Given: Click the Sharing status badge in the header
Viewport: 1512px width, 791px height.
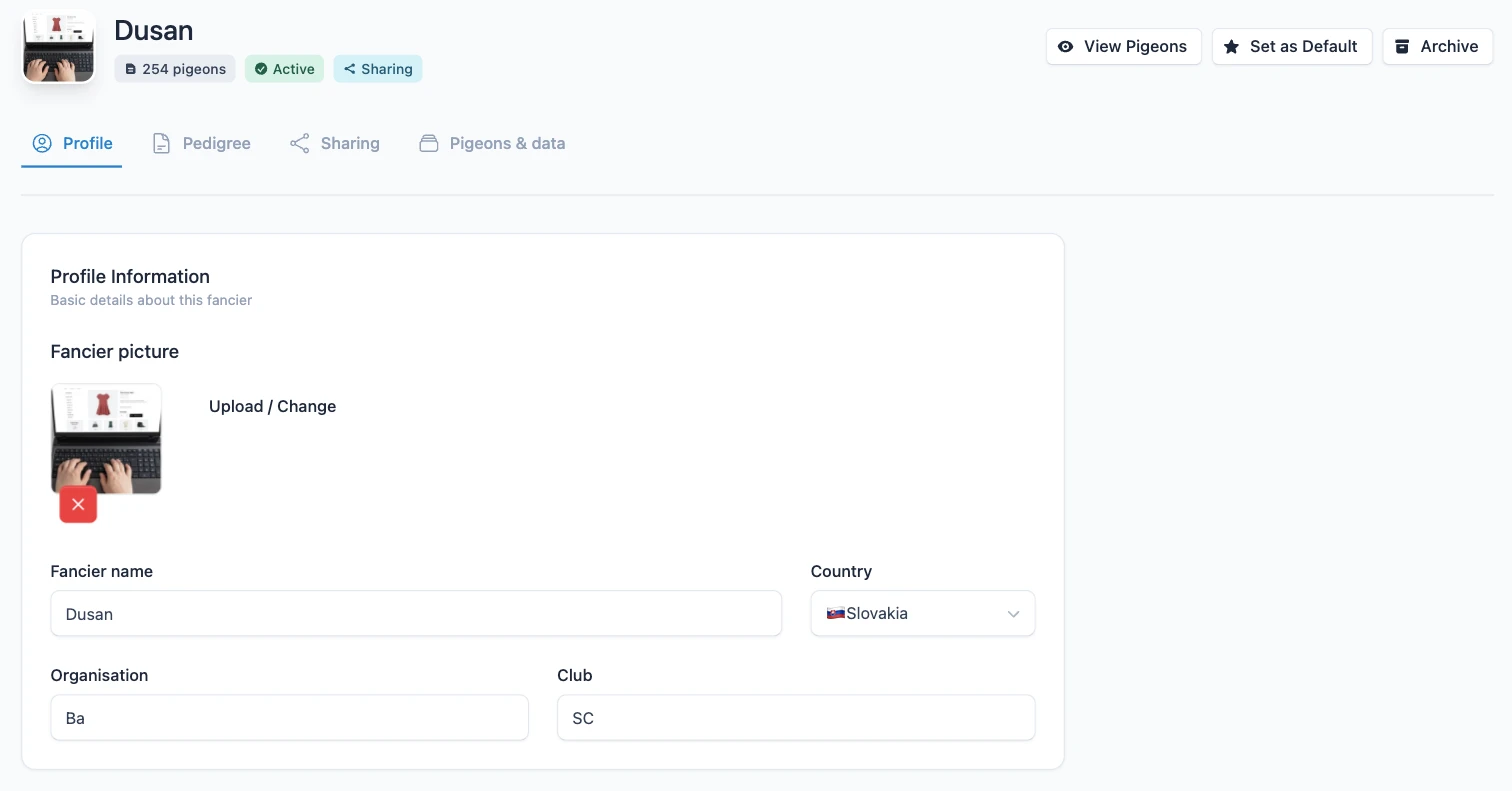Looking at the screenshot, I should pyautogui.click(x=378, y=69).
